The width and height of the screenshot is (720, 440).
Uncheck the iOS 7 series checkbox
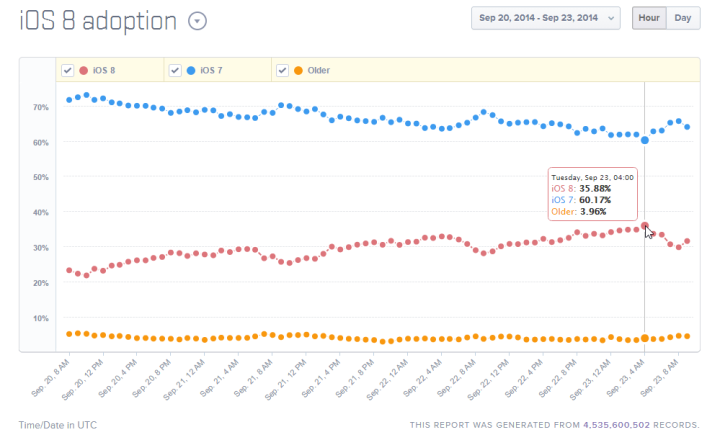point(175,71)
